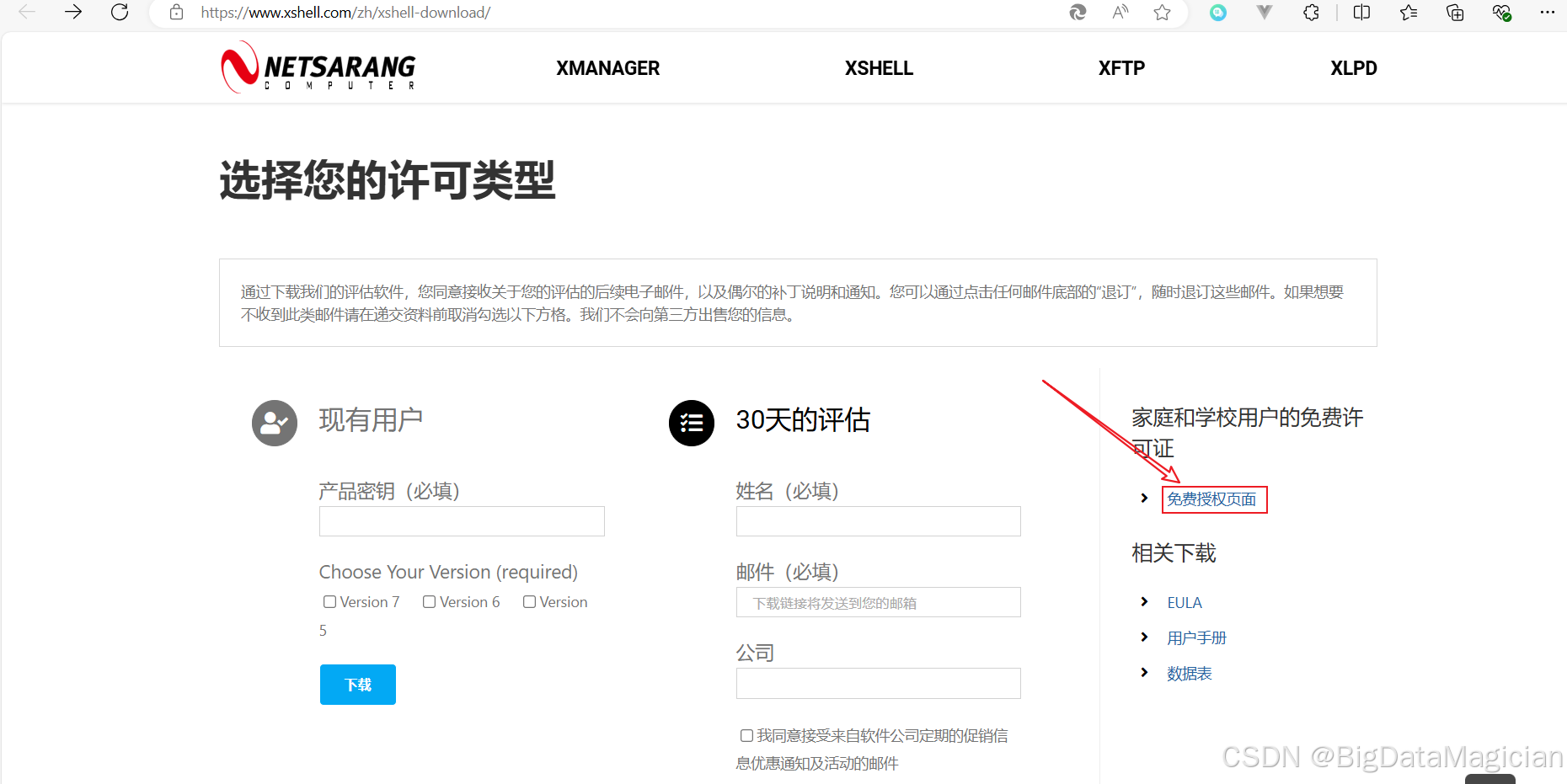
Task: Click the 公司 company input field
Action: pos(879,683)
